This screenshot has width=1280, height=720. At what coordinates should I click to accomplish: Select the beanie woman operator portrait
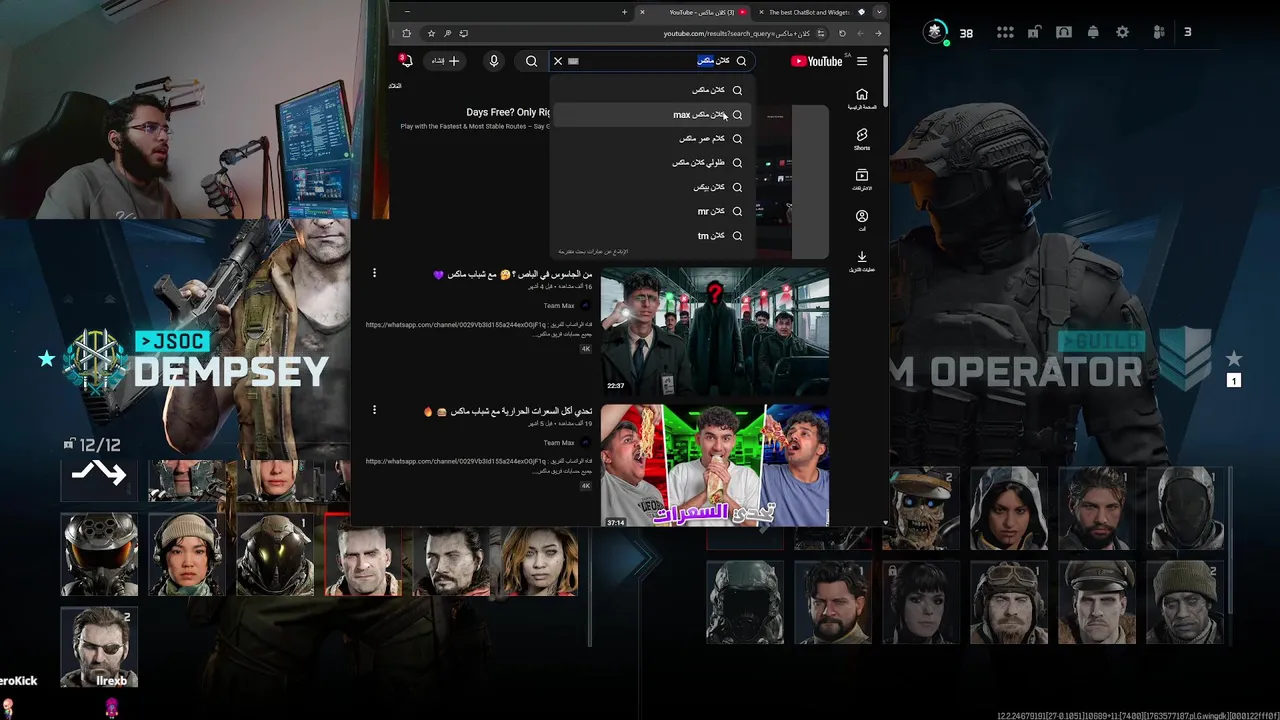coord(187,554)
